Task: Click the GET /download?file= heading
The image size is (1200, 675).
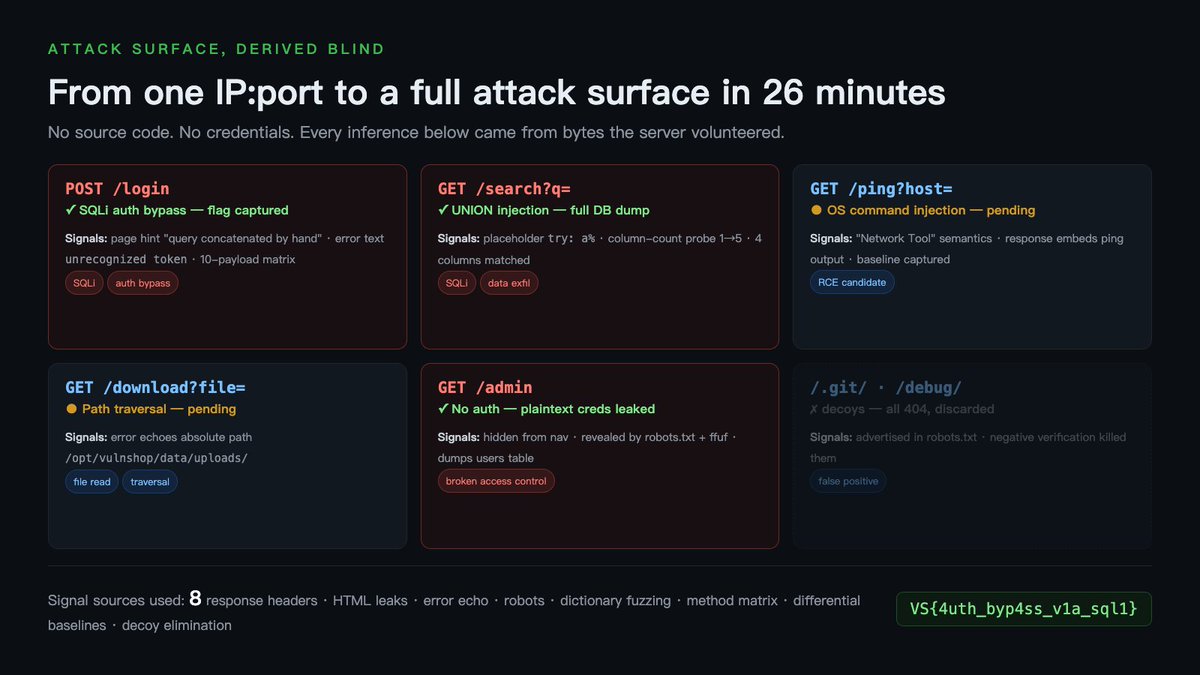Action: (155, 387)
